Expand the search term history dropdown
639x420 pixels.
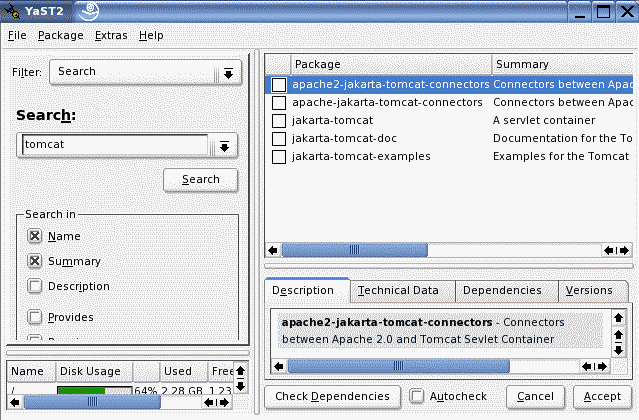(224, 146)
